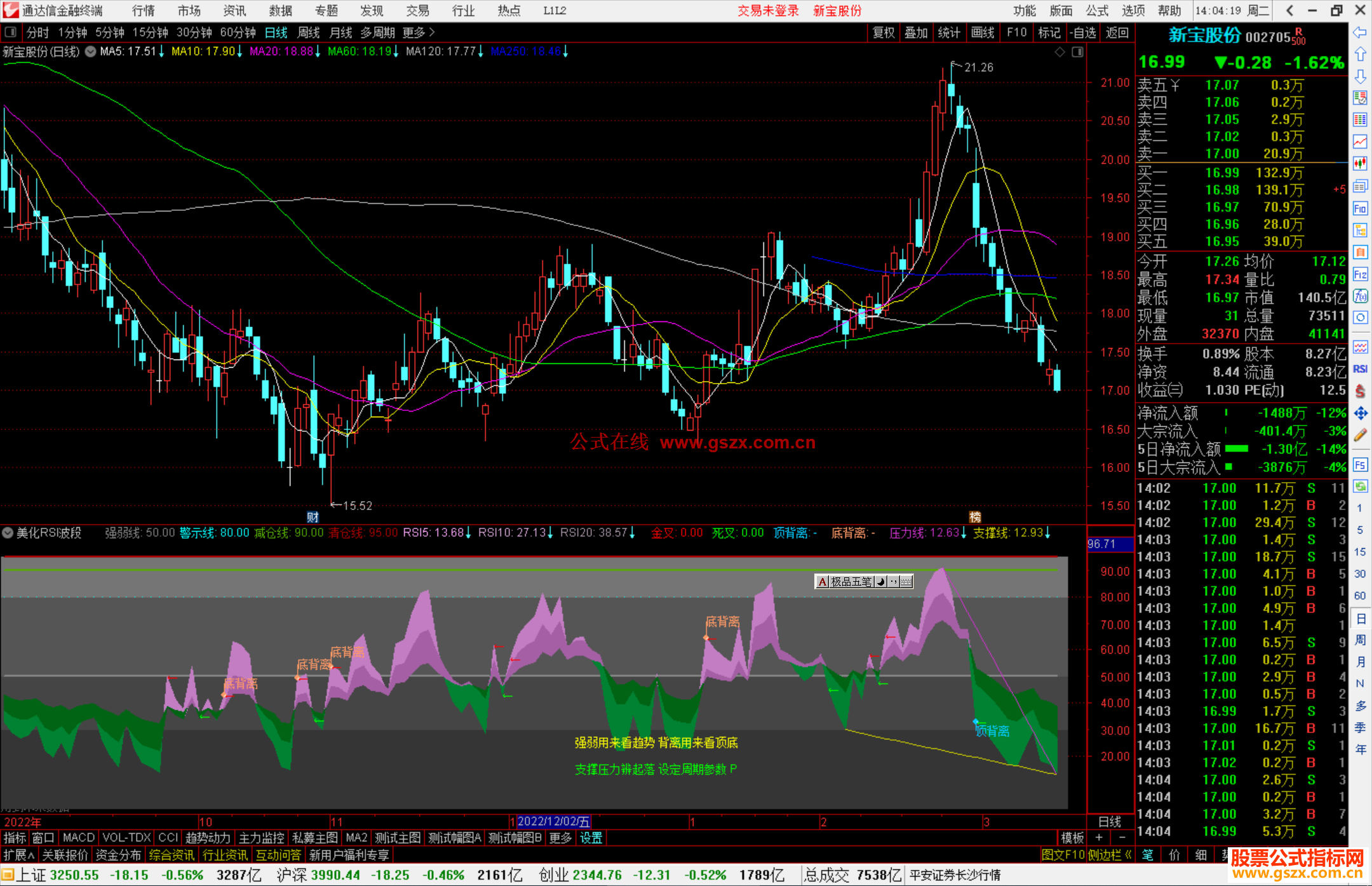Click the candlestick chart icon in sidebar
Screen dimensions: 1372x886
coord(1360,164)
